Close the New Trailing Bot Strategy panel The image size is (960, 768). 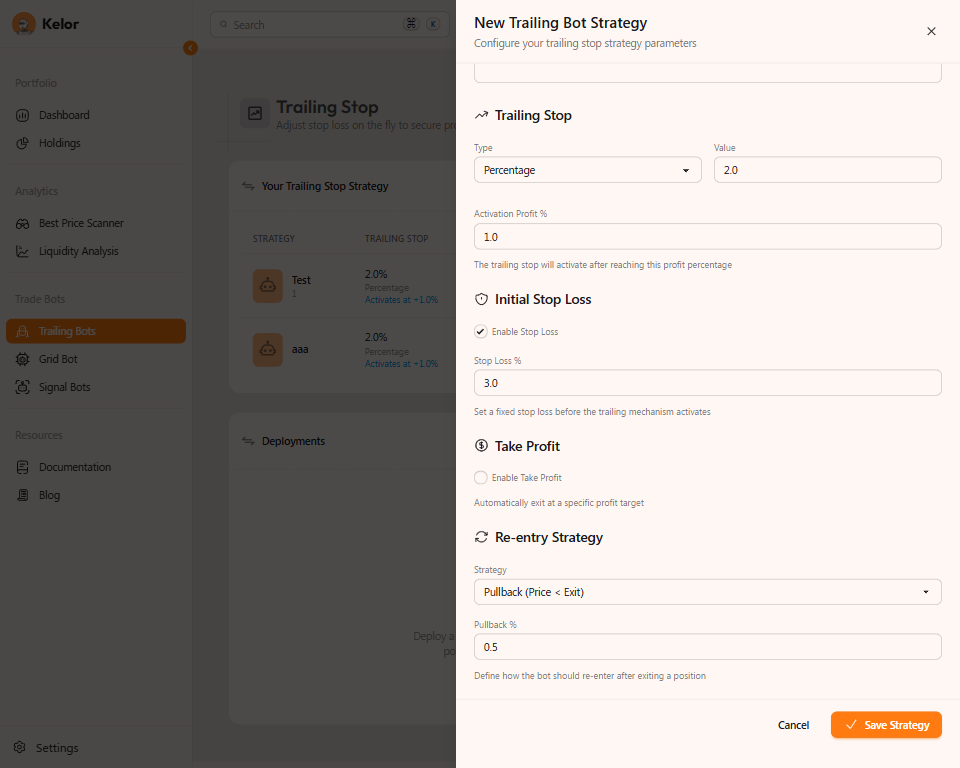pyautogui.click(x=931, y=31)
